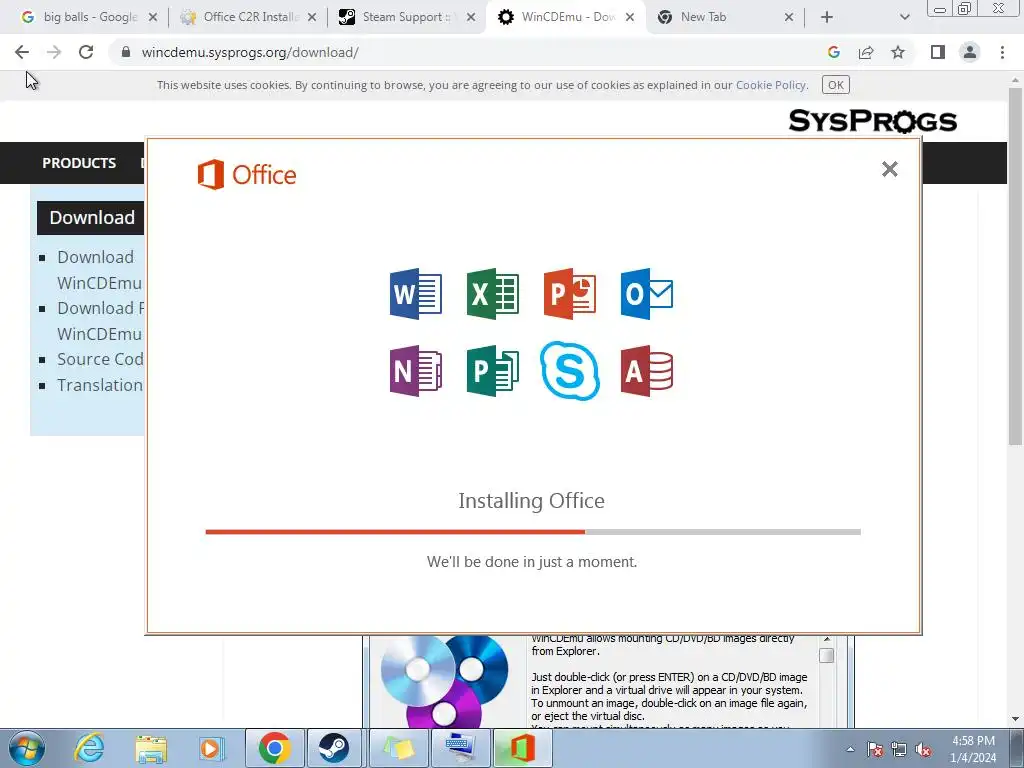Image resolution: width=1024 pixels, height=768 pixels.
Task: Click the muted volume tray icon
Action: [923, 750]
